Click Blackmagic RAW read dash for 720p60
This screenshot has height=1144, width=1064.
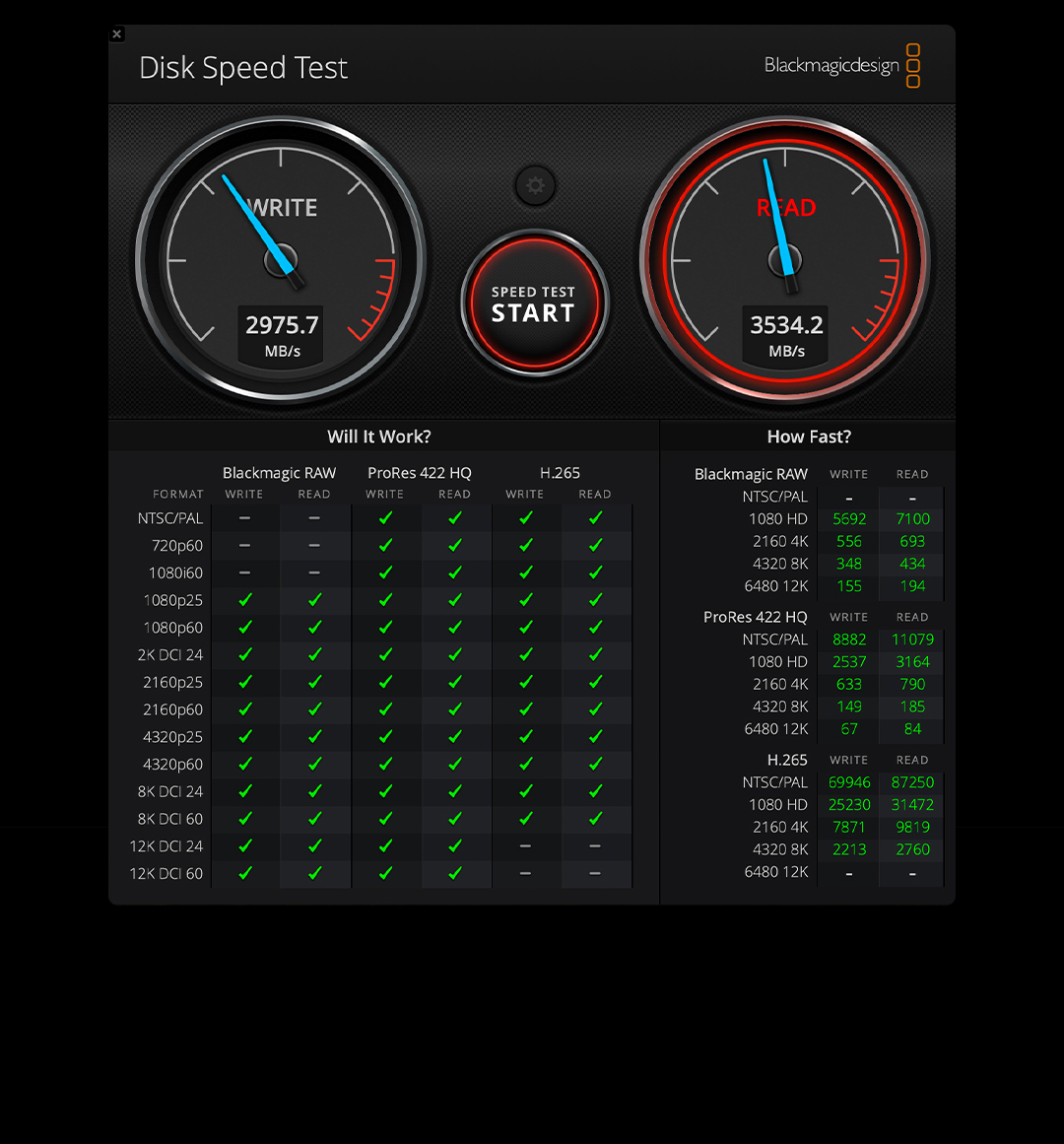pyautogui.click(x=314, y=546)
